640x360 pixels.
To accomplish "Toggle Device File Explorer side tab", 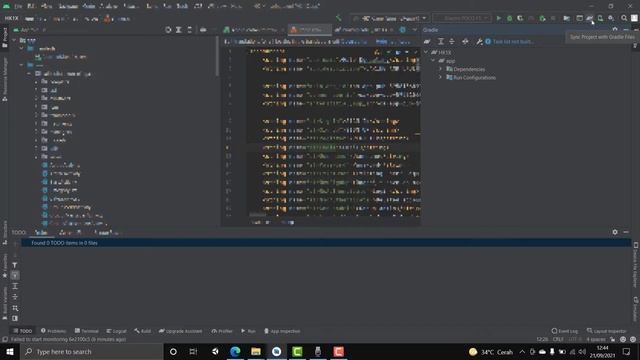I will coord(636,265).
